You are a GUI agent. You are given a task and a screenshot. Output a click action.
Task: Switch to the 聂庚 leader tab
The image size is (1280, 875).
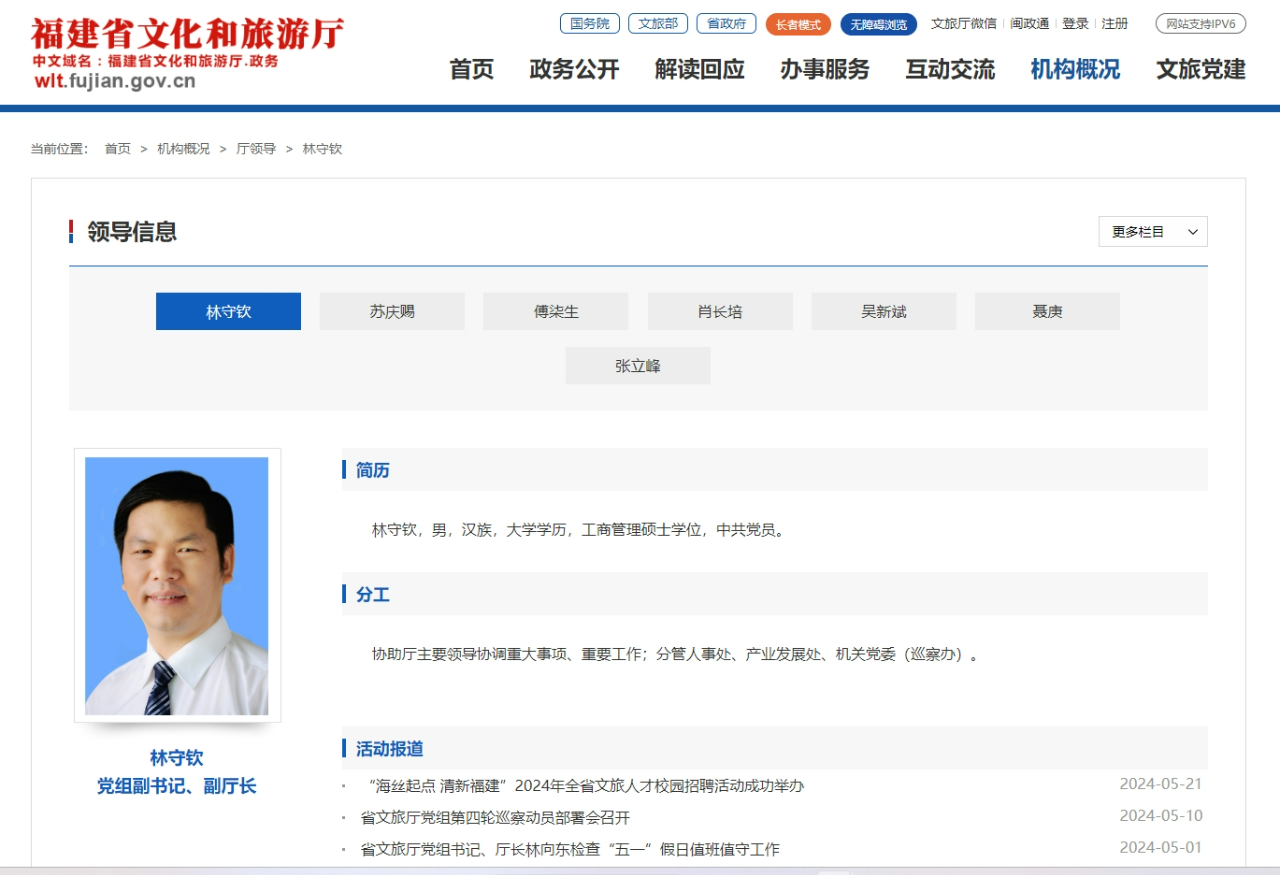(x=1047, y=311)
